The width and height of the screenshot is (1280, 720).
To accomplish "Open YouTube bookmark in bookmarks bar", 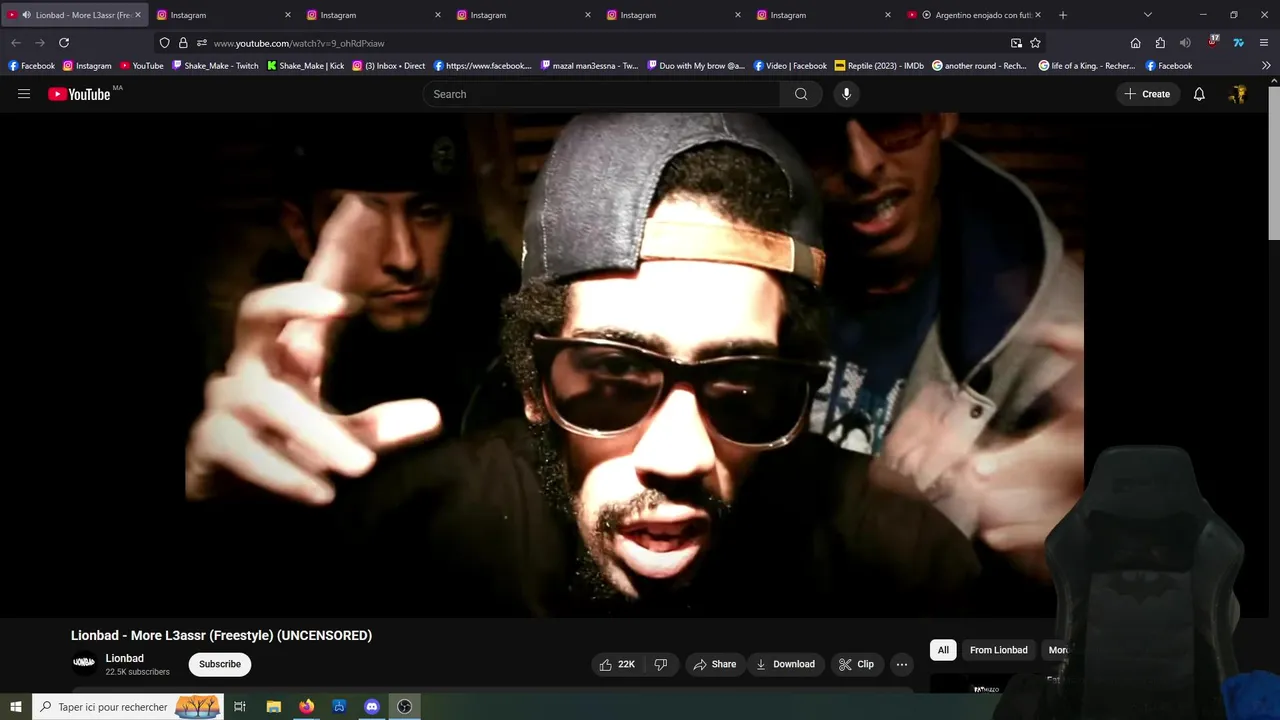I will click(142, 66).
